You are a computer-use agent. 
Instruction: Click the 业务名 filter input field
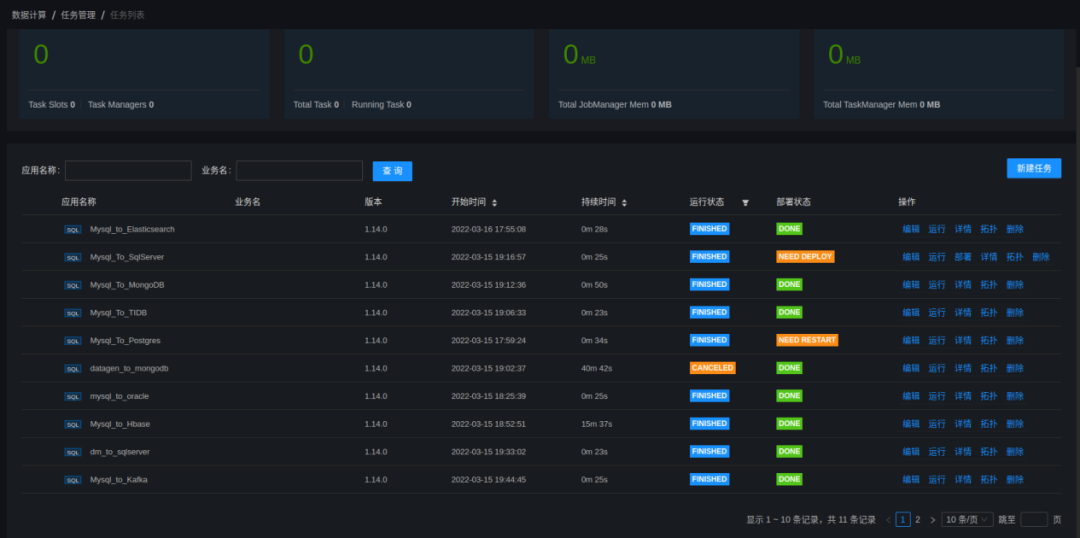[x=299, y=171]
